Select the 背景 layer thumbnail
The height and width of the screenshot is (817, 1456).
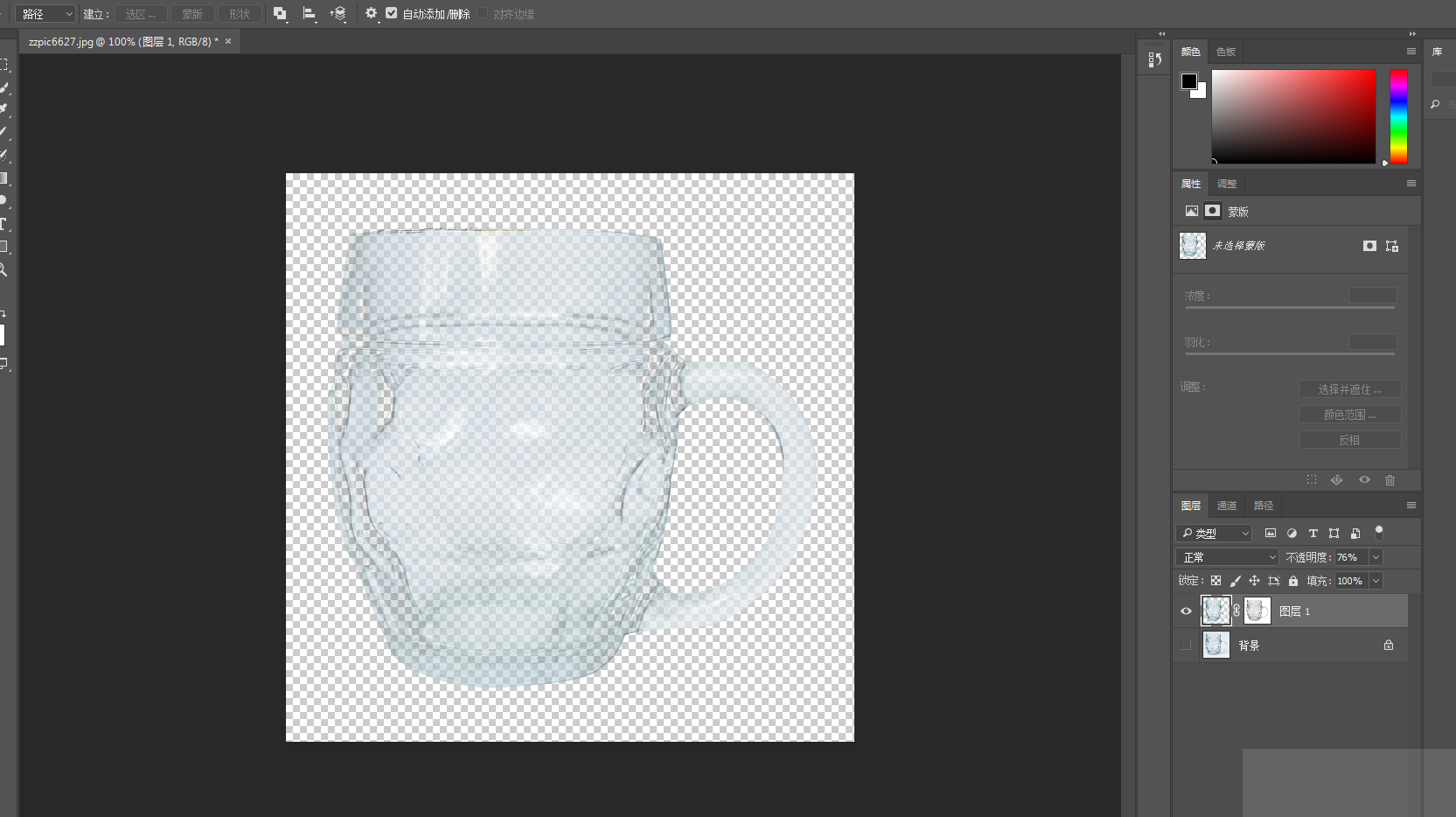click(1216, 646)
